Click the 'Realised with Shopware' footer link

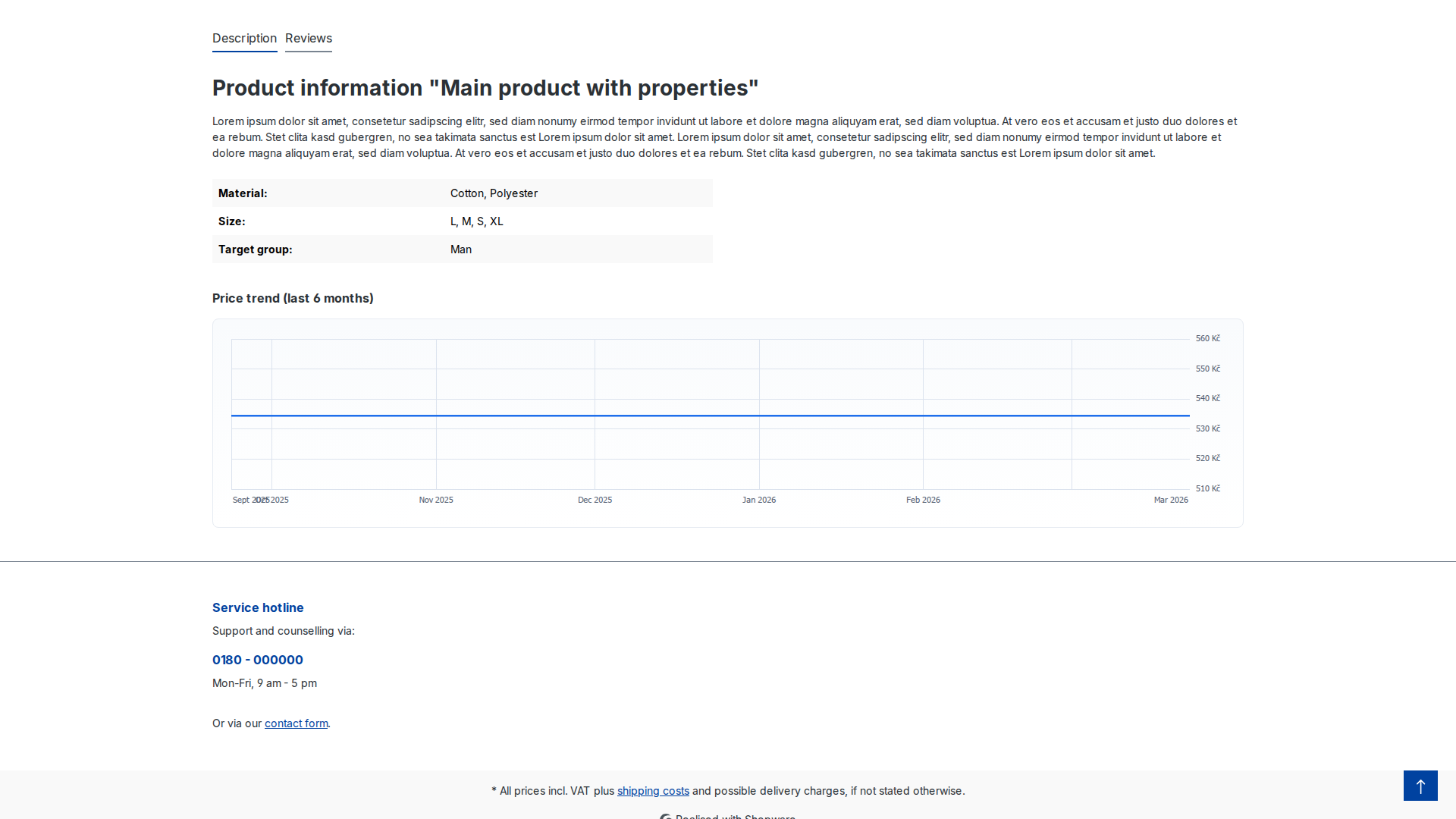tap(726, 817)
